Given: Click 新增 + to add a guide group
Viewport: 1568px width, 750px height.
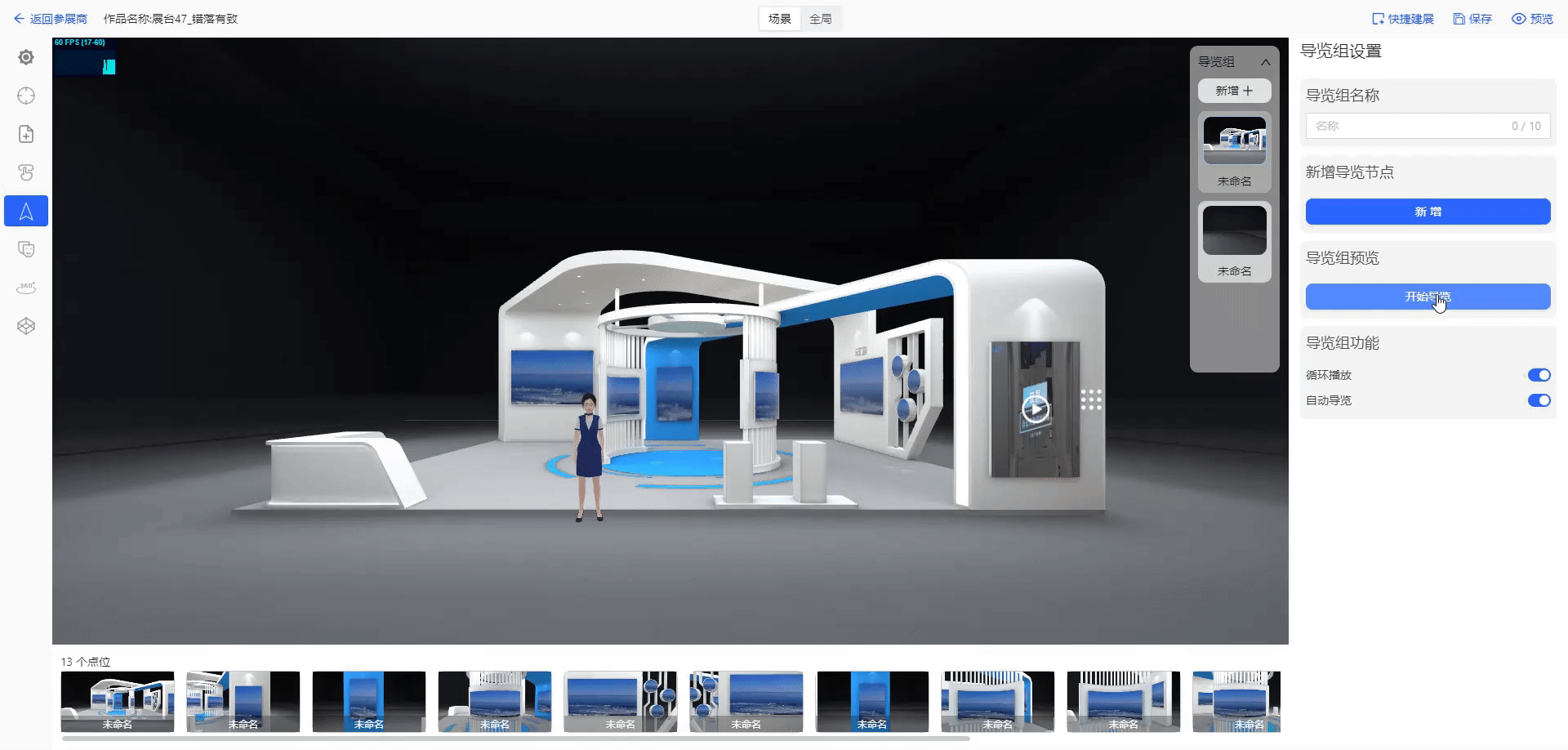Looking at the screenshot, I should pos(1234,91).
